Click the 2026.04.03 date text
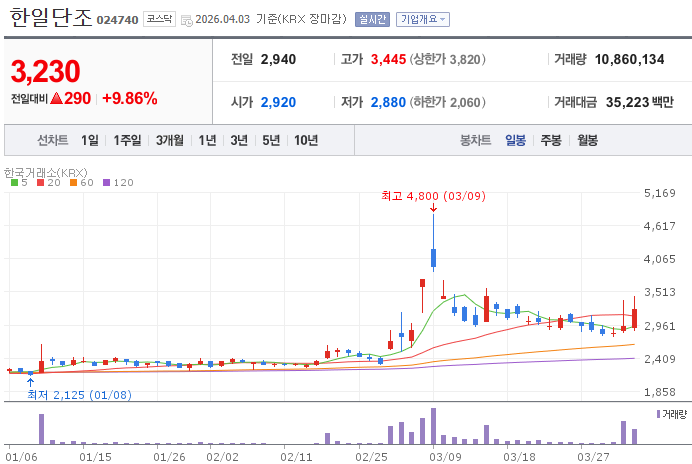The height and width of the screenshot is (464, 692). [222, 19]
